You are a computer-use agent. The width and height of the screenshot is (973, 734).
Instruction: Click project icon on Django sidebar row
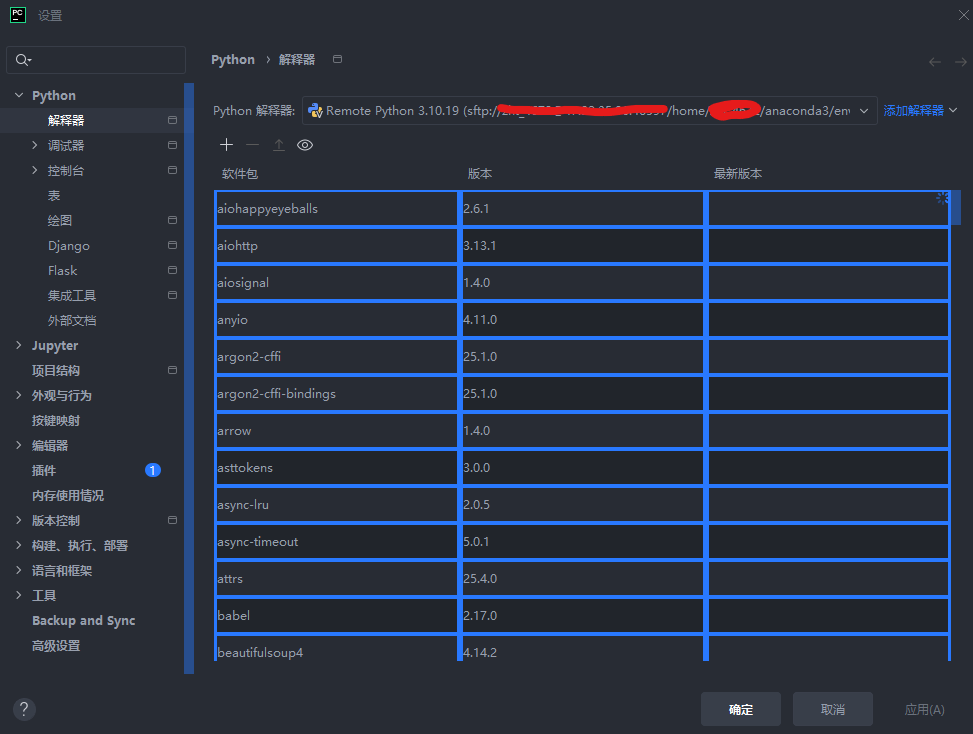click(x=173, y=245)
